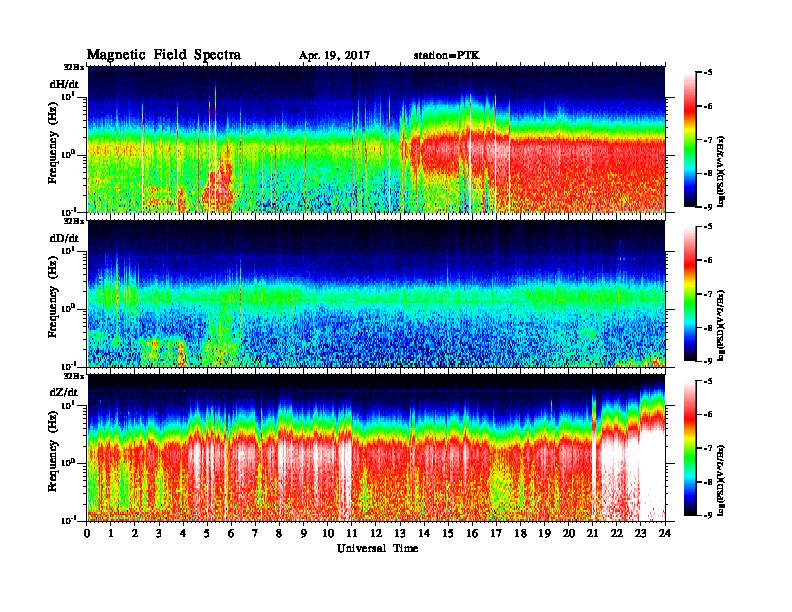Click the dH/dt panel color scale bar
This screenshot has height=612, width=792.
[690, 140]
